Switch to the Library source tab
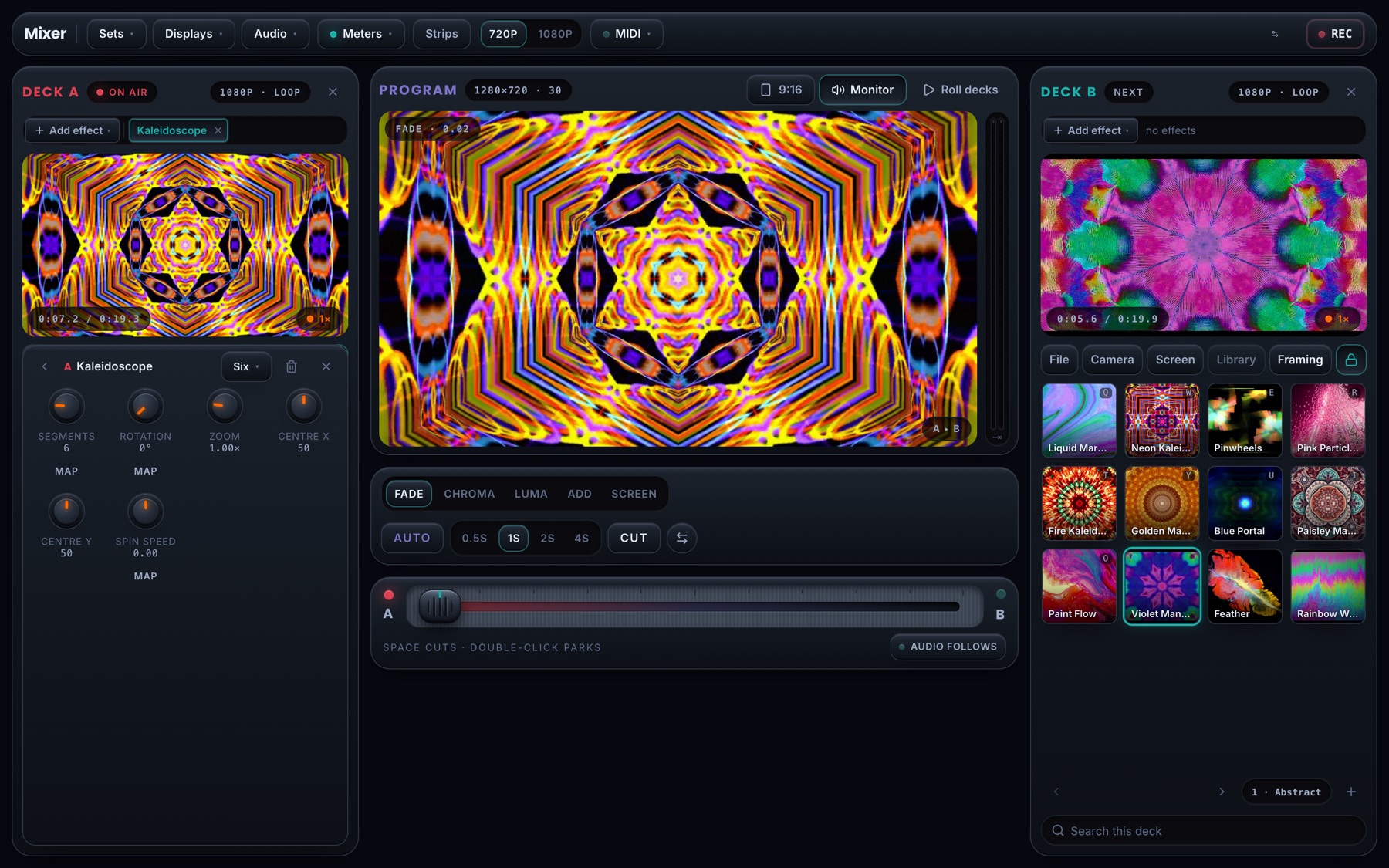Viewport: 1389px width, 868px height. tap(1236, 360)
